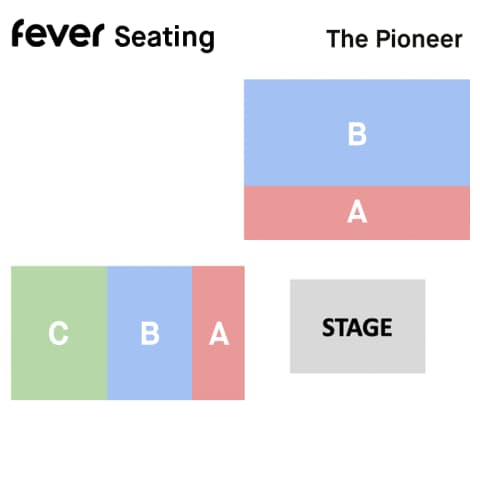Viewport: 480px width, 480px height.
Task: Select the green section C
Action: [x=59, y=333]
